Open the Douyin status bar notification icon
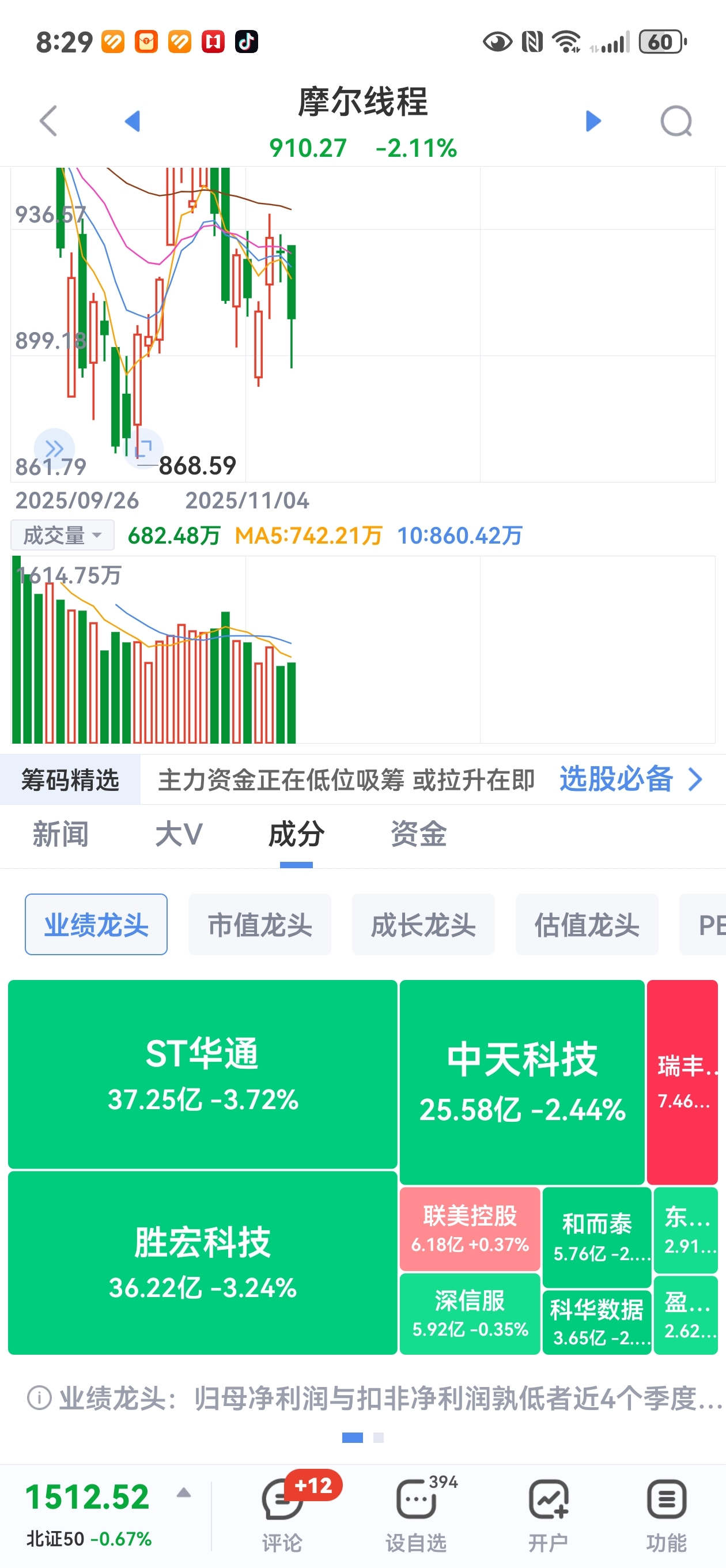The image size is (726, 1568). click(x=247, y=42)
